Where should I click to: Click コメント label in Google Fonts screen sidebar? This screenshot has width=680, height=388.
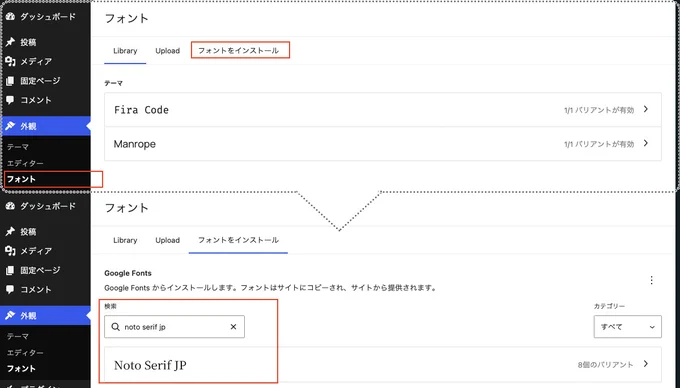(36, 290)
